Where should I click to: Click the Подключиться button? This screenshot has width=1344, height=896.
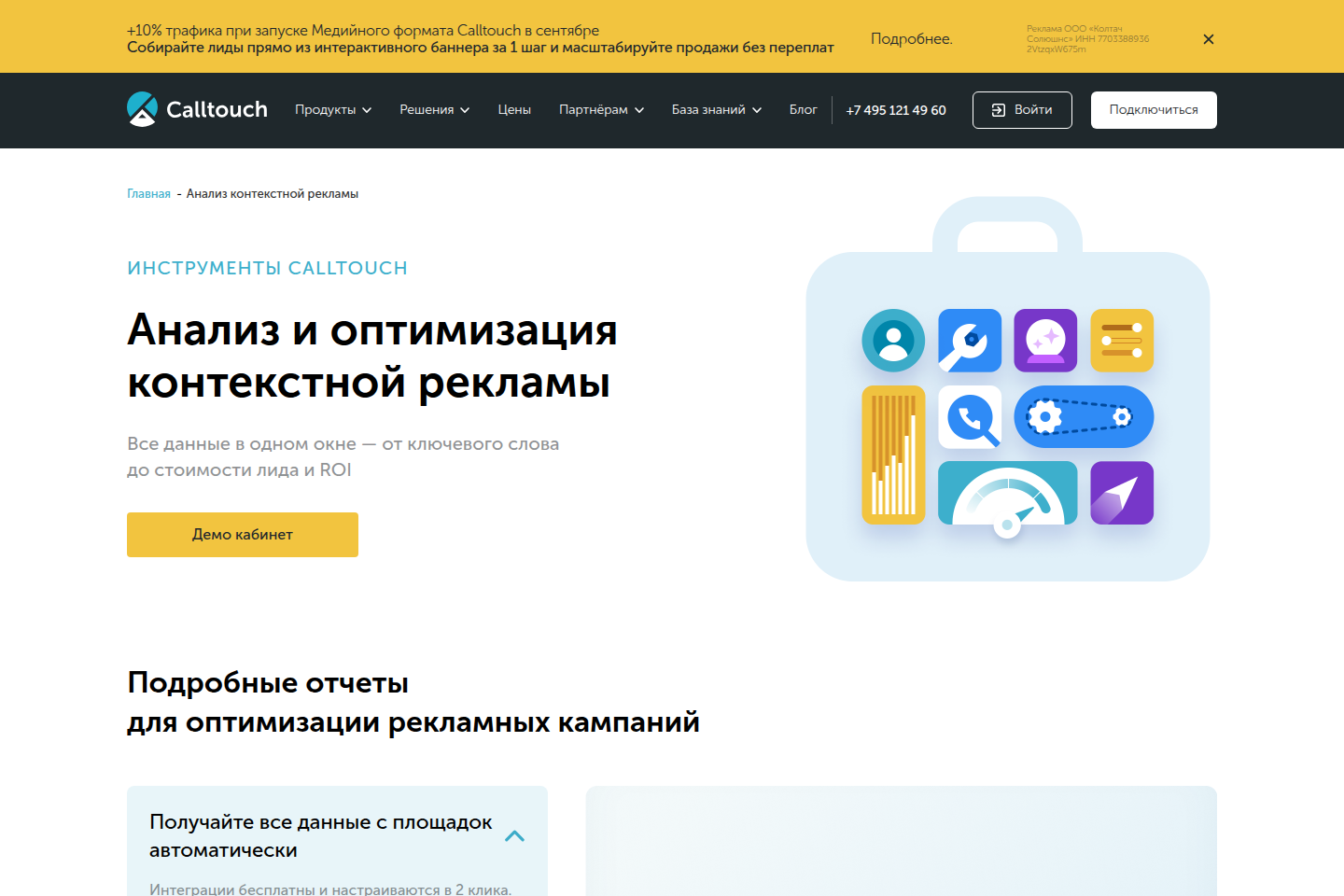pyautogui.click(x=1154, y=110)
